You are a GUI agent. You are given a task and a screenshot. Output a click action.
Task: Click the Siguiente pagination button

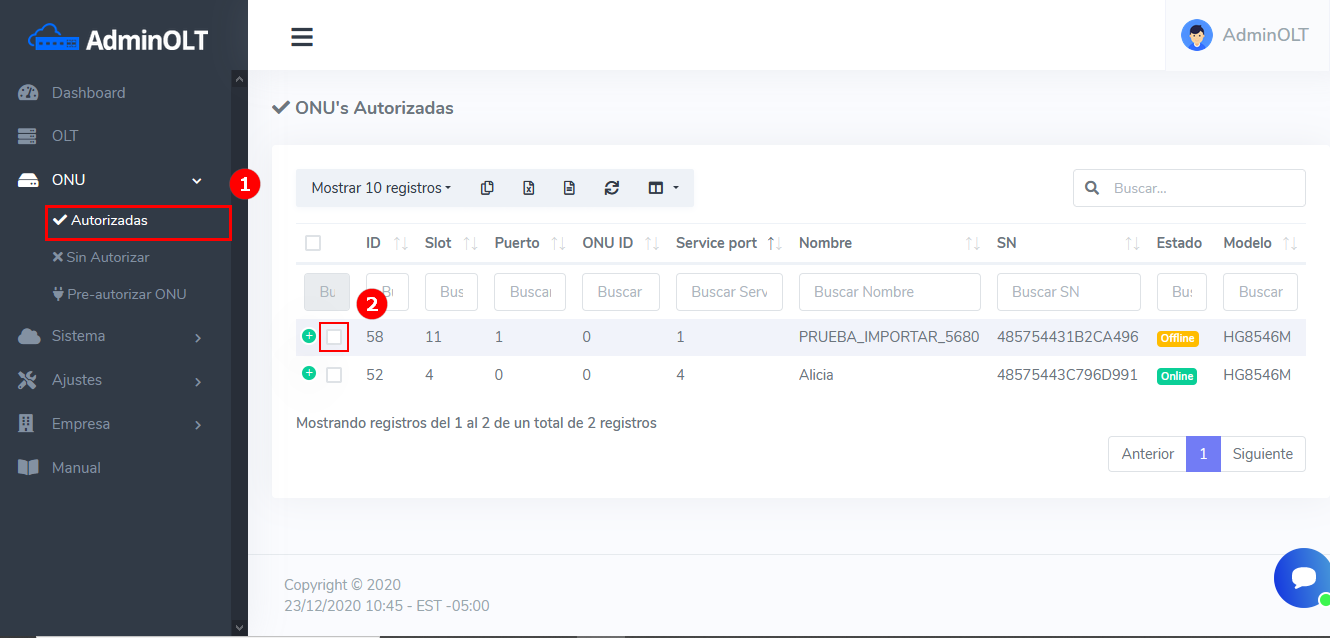(1262, 454)
